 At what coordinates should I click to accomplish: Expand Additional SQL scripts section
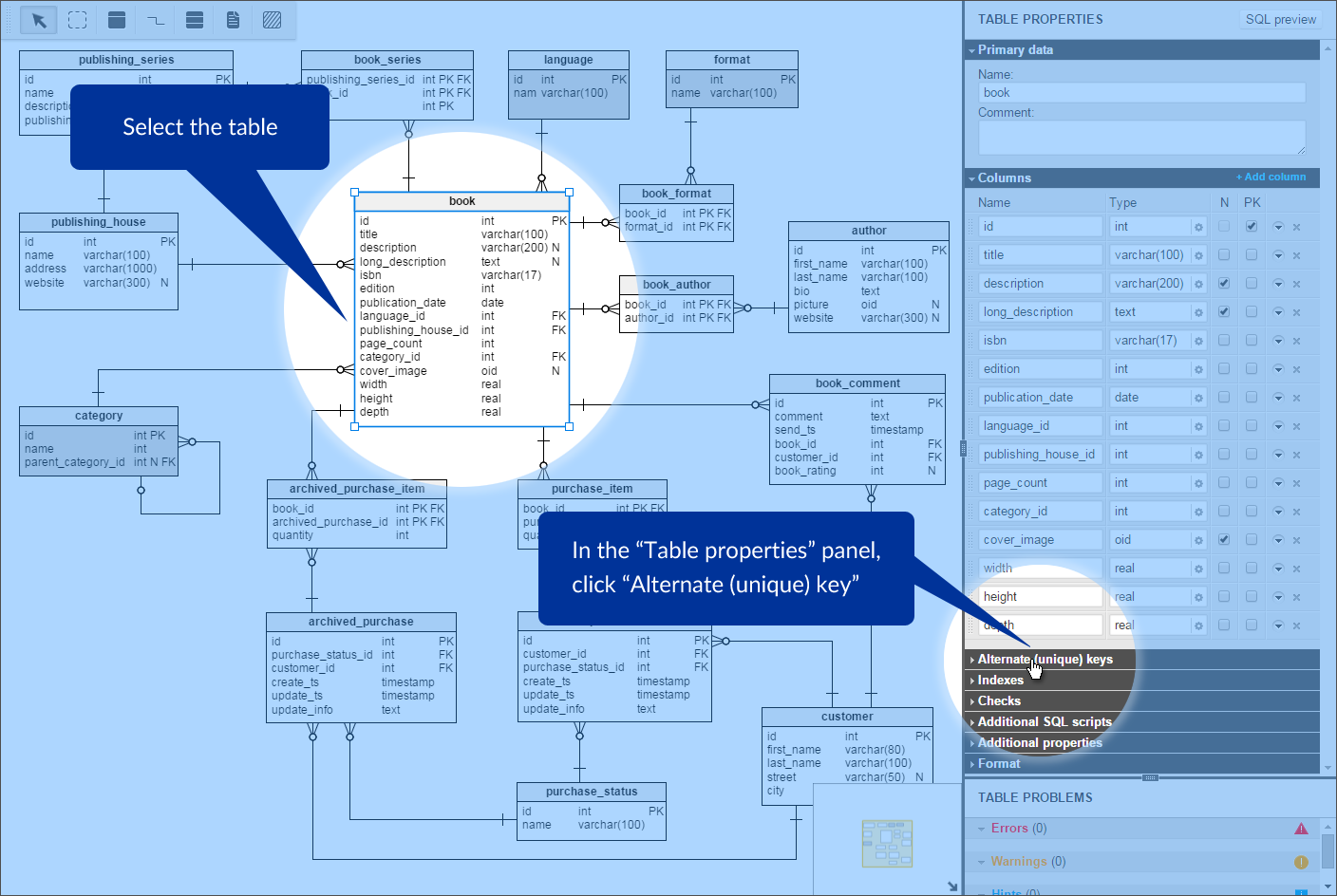(x=1141, y=721)
